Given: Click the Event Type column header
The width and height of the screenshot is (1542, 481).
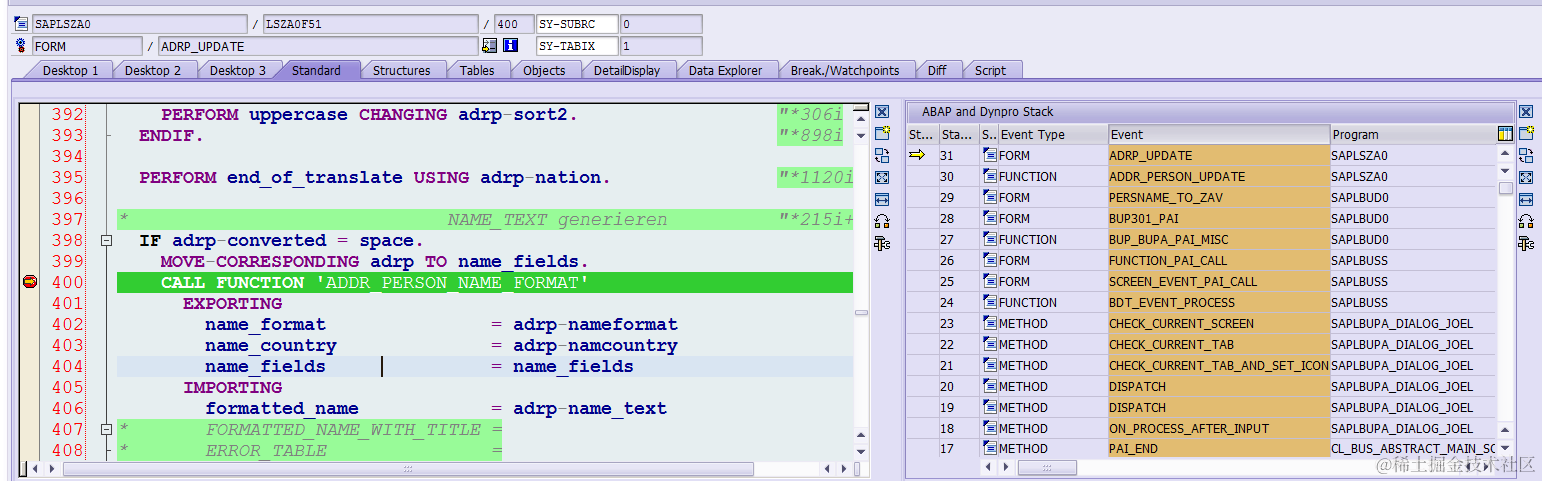Looking at the screenshot, I should click(1053, 134).
